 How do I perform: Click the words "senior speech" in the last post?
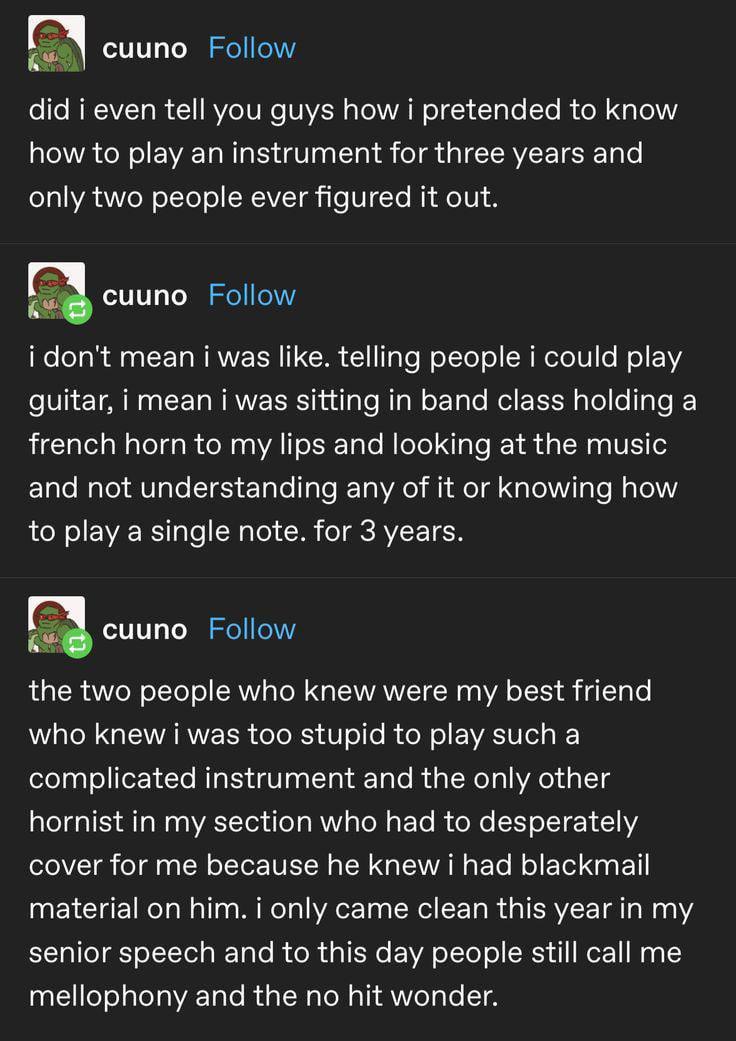pos(119,952)
